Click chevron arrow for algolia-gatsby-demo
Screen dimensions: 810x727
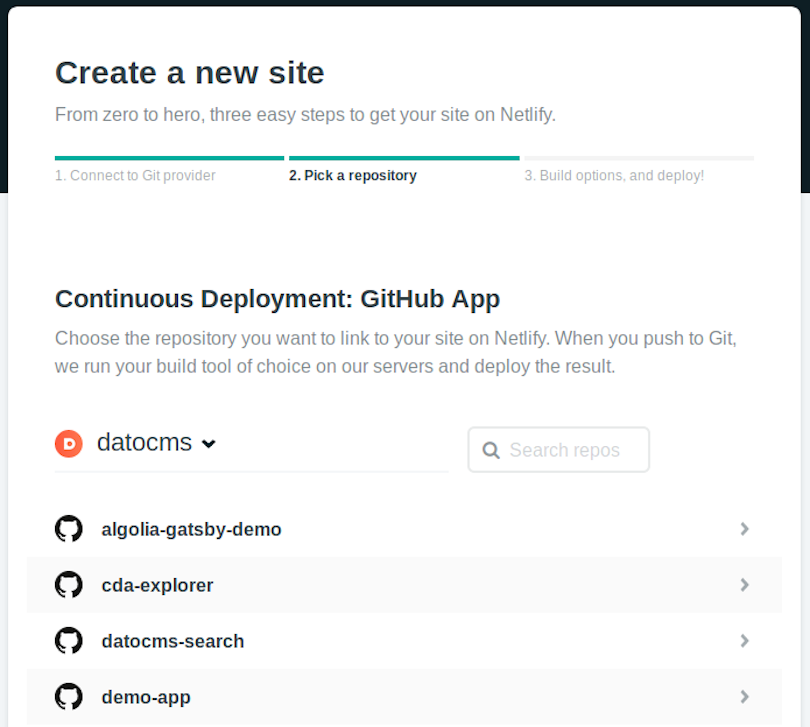744,529
